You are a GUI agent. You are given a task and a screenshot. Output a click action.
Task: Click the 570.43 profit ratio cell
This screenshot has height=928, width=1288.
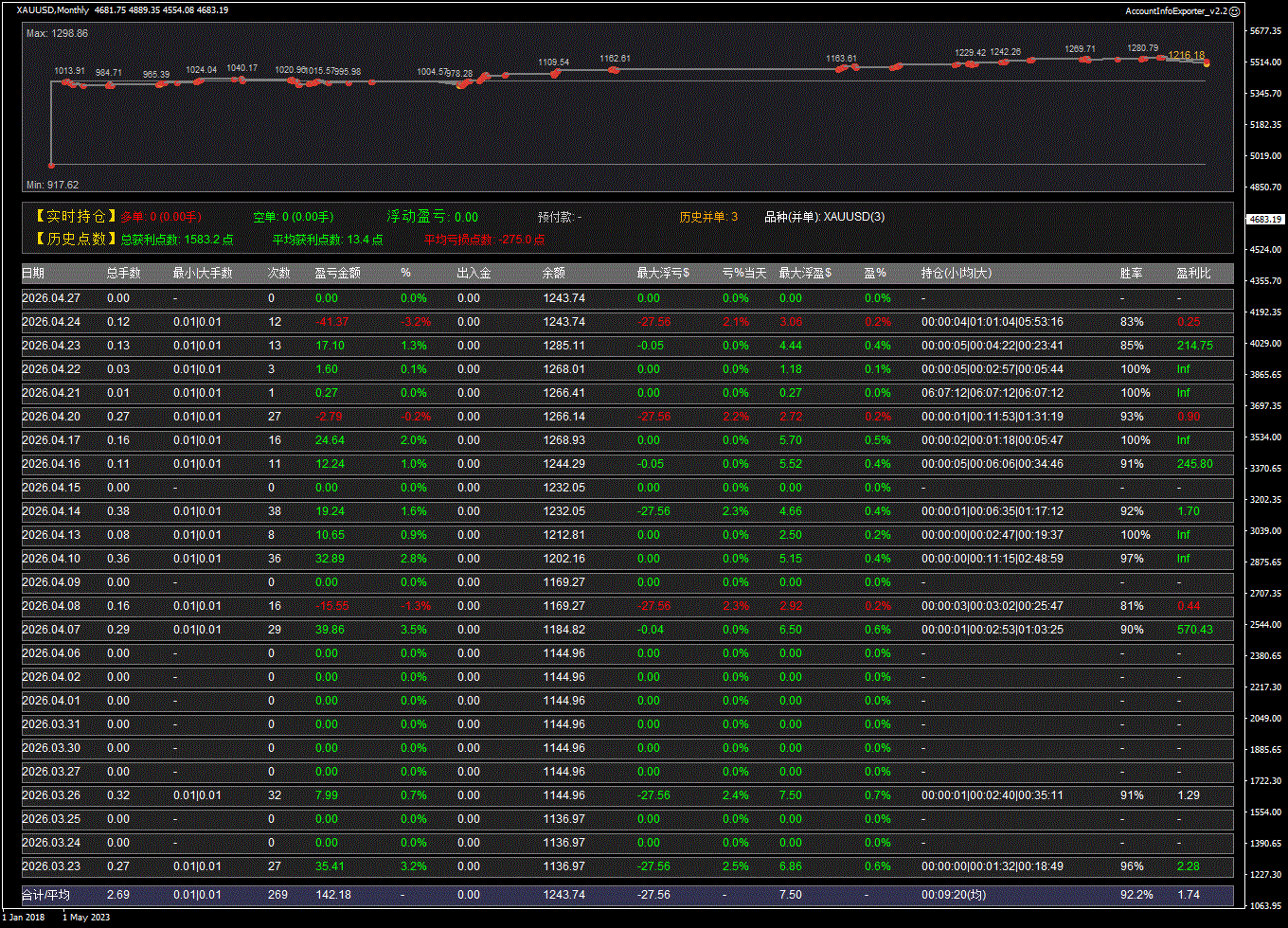tap(1194, 630)
